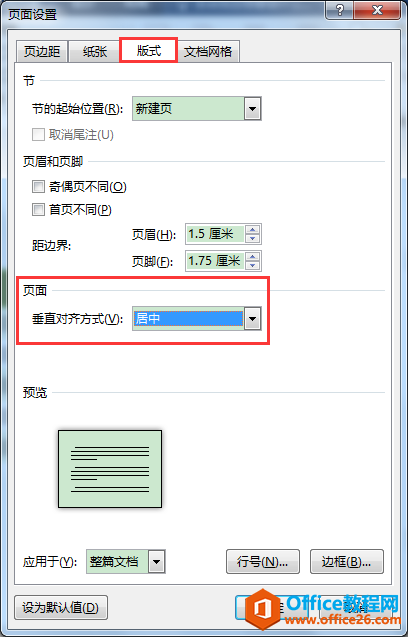The image size is (408, 637).
Task: Switch to 纸张 tab
Action: coord(95,52)
